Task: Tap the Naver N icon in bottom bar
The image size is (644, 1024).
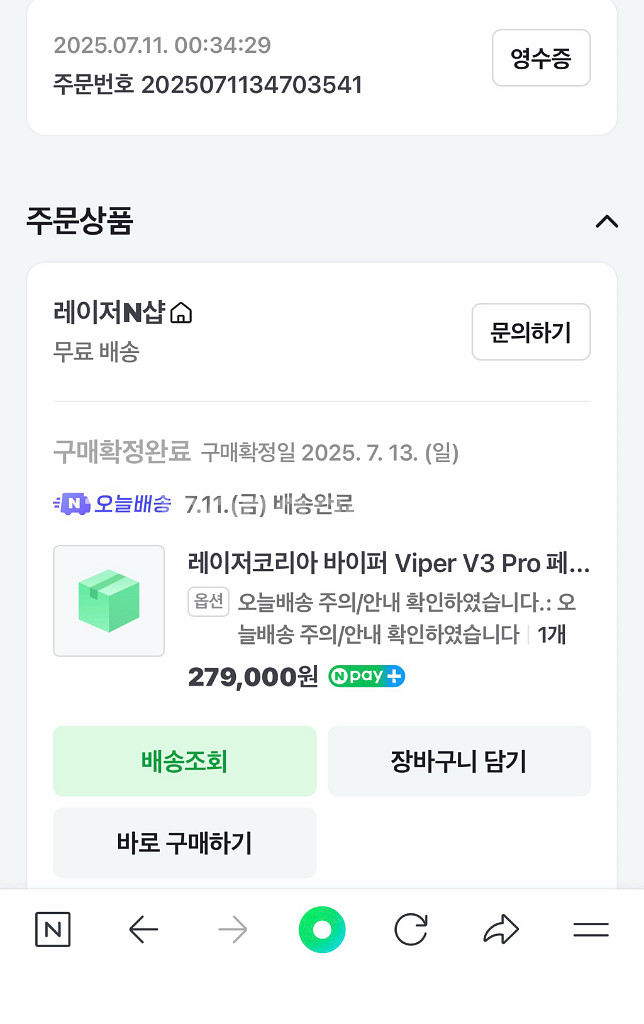Action: [x=52, y=929]
